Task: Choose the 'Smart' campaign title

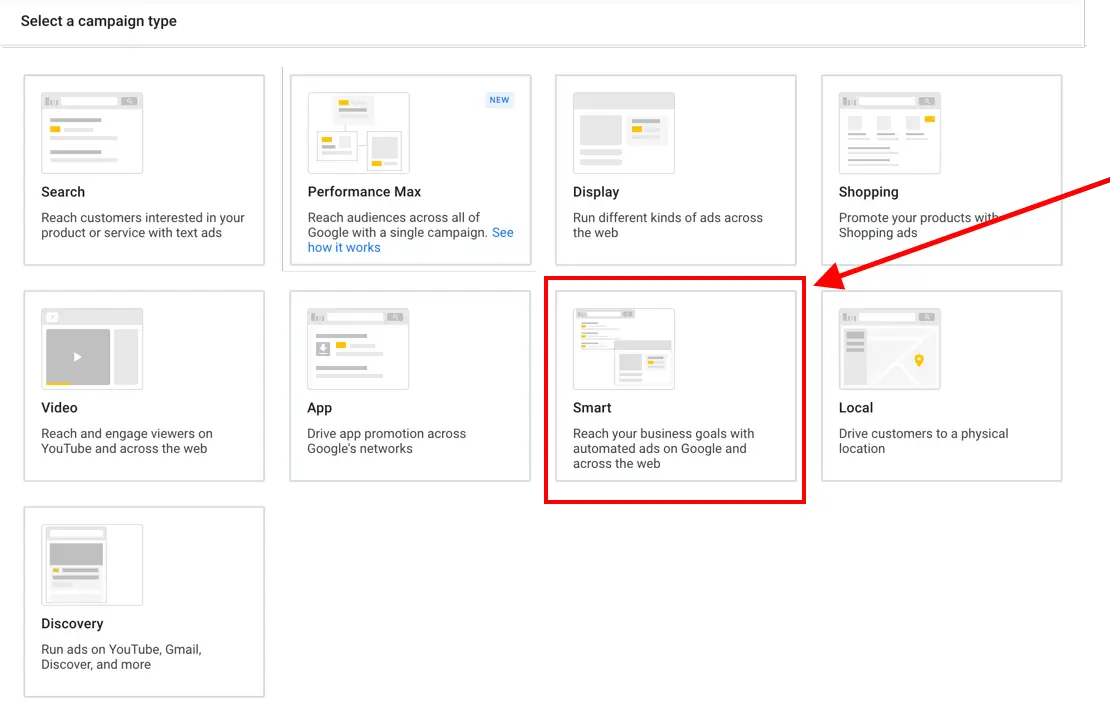Action: click(592, 408)
